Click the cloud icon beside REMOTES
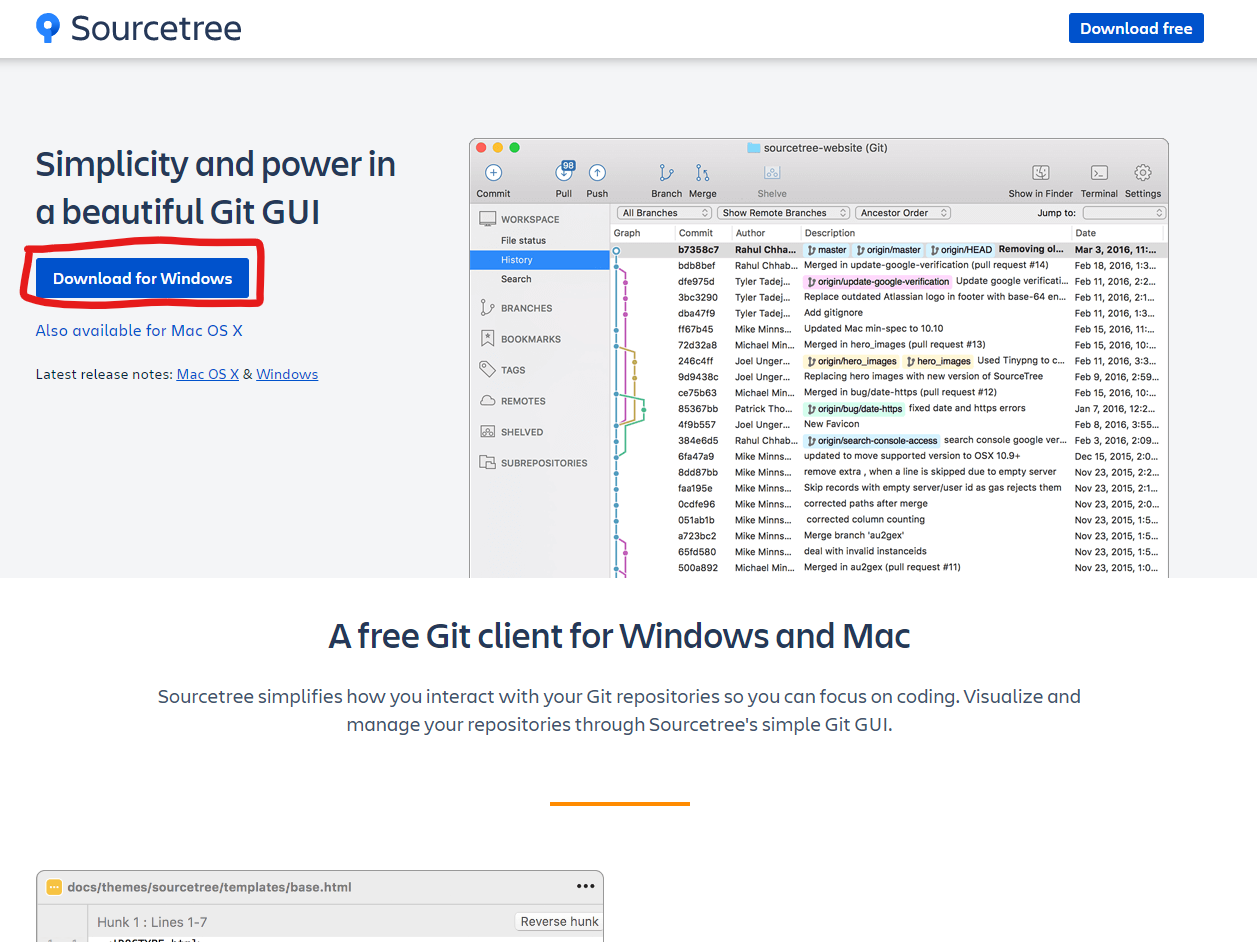 487,400
